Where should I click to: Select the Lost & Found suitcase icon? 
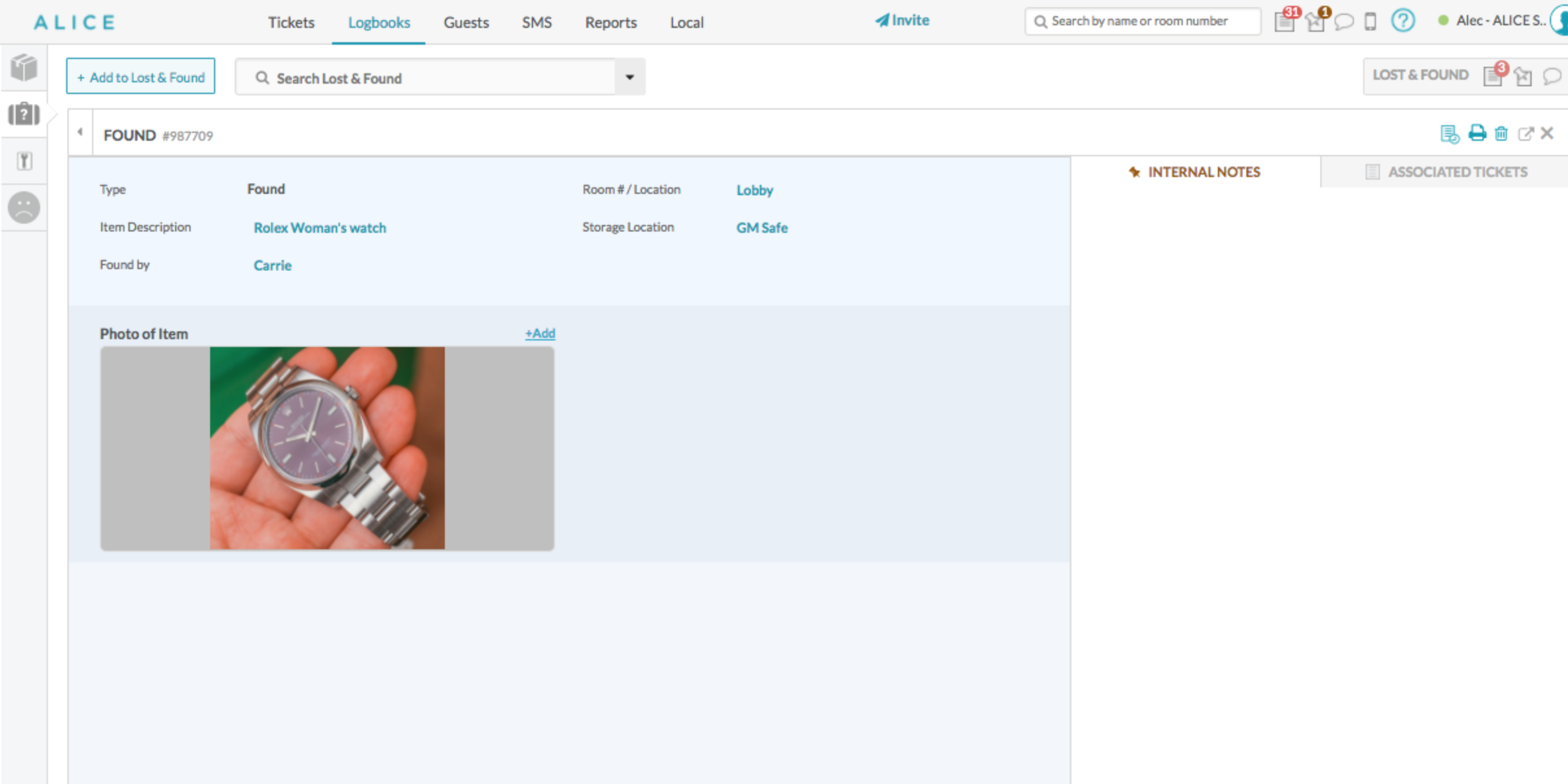23,114
